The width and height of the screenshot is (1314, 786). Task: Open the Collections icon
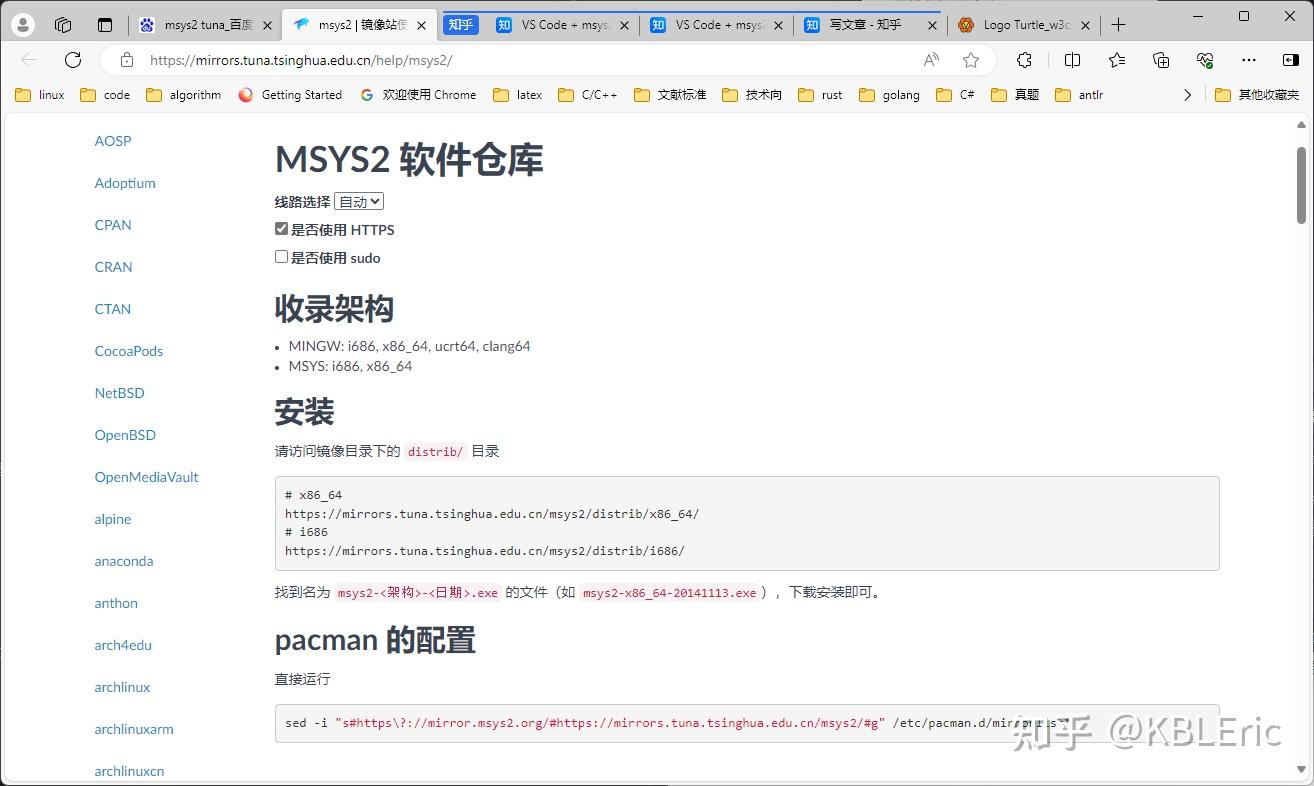click(x=1161, y=60)
